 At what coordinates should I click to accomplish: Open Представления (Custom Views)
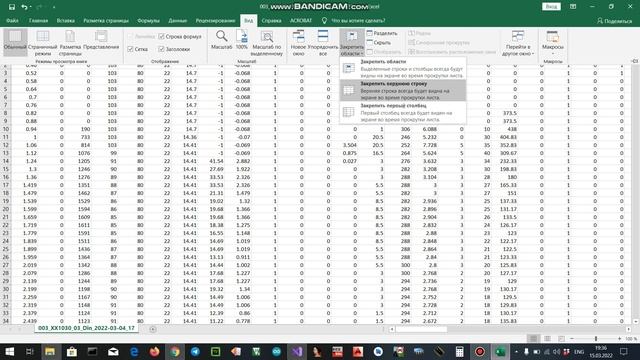pyautogui.click(x=101, y=40)
